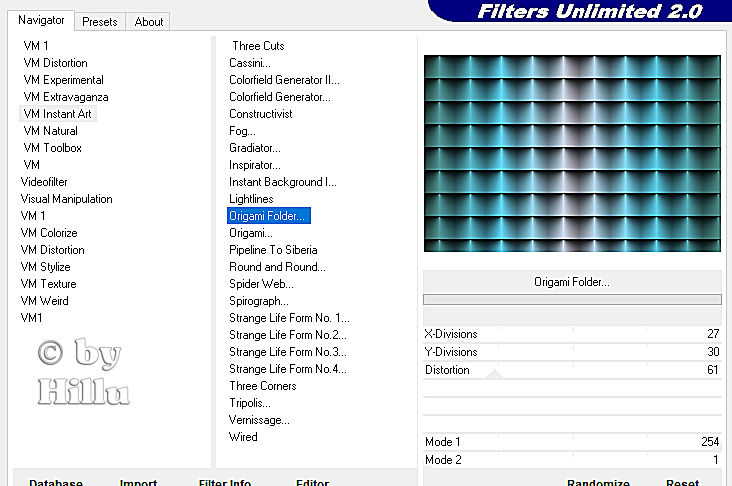The image size is (732, 486).
Task: Select the Visual Manipulation category
Action: pos(66,199)
